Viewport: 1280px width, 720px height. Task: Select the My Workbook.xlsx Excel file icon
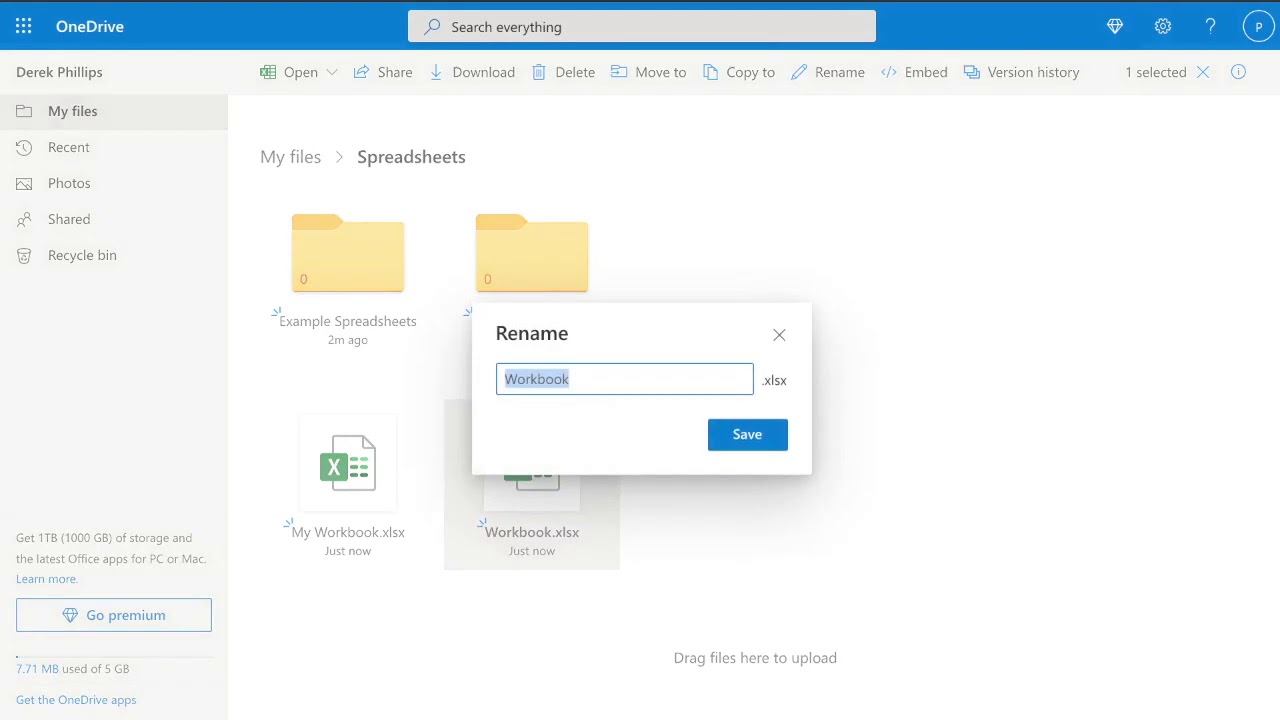348,463
